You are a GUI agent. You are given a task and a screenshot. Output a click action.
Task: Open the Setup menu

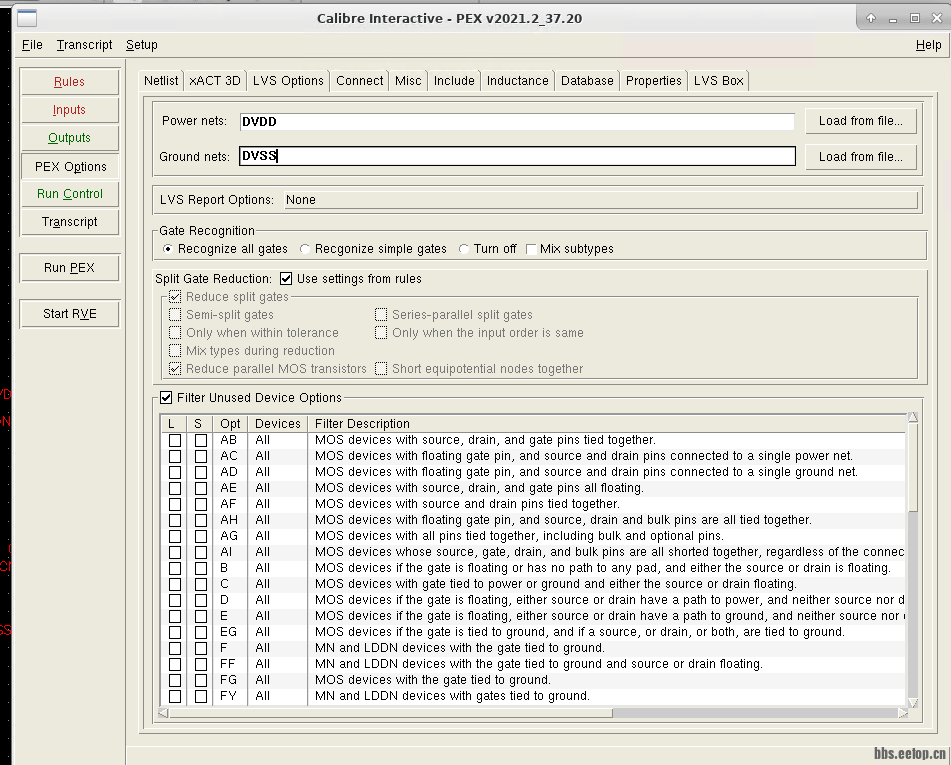pos(141,45)
